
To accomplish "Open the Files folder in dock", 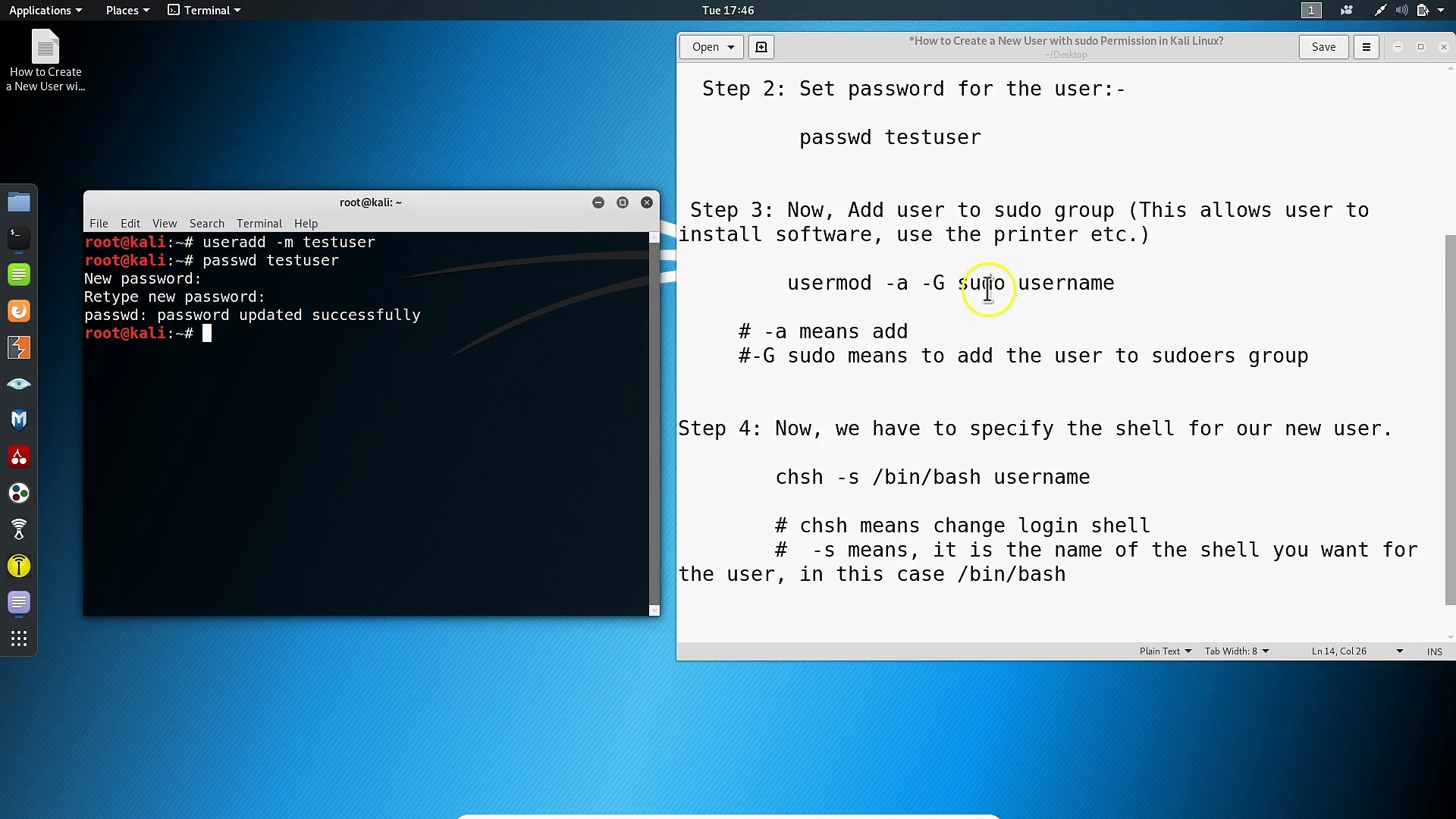I will click(x=19, y=202).
